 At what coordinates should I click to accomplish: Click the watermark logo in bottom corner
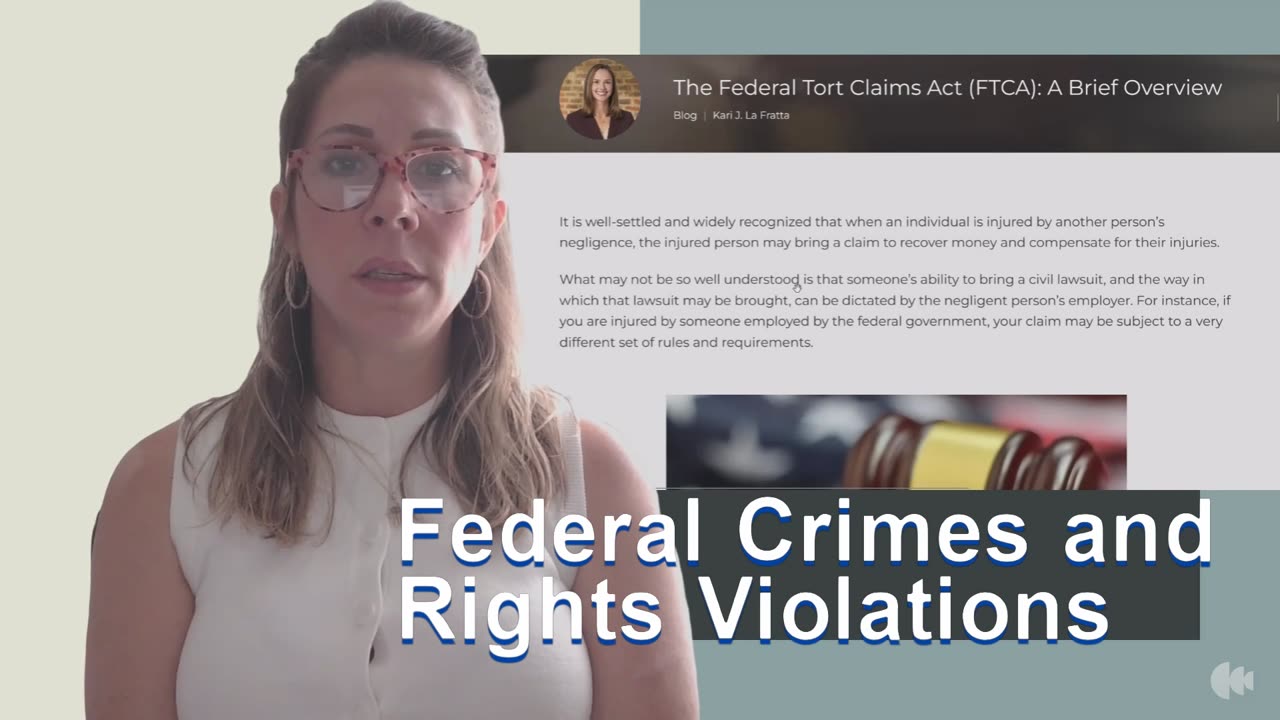pyautogui.click(x=1232, y=681)
